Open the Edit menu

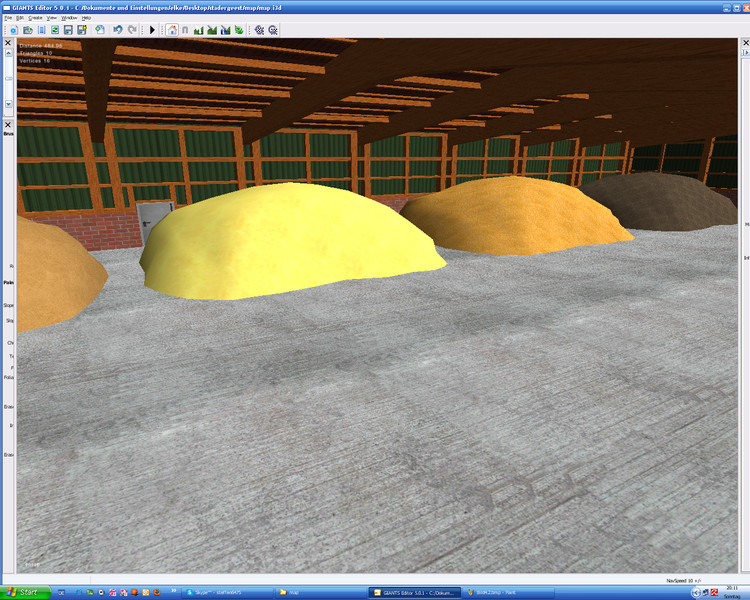click(20, 18)
